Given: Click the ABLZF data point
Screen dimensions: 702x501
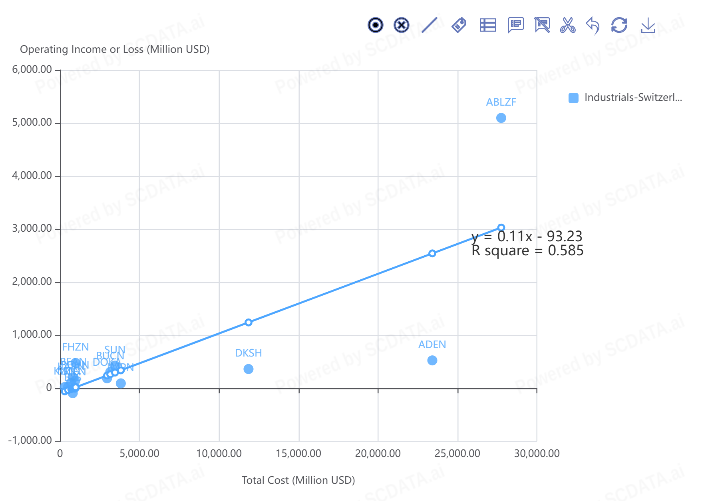Looking at the screenshot, I should click(501, 118).
